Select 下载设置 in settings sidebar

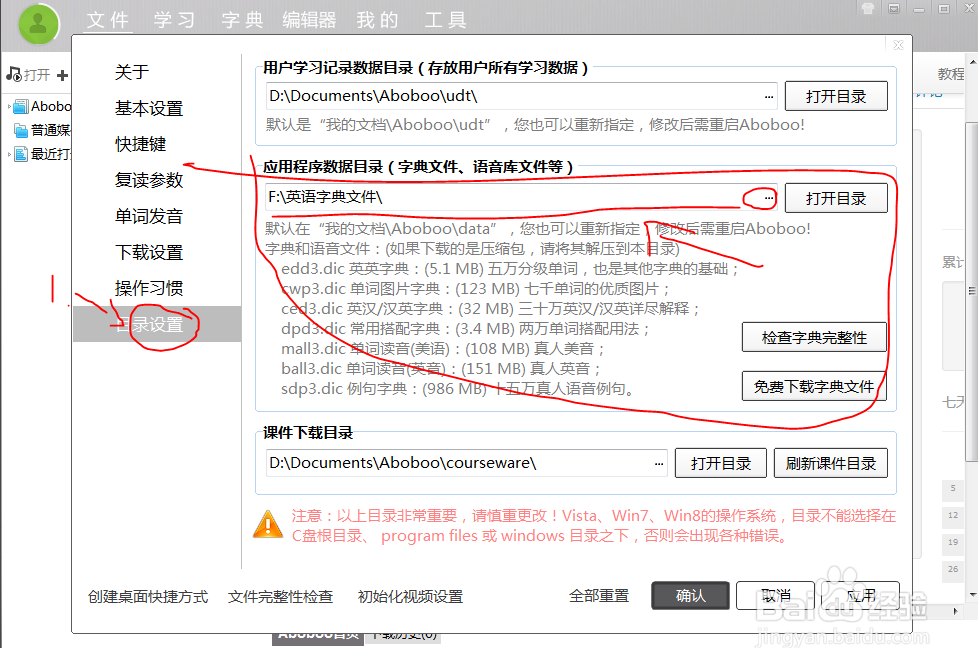pos(149,253)
